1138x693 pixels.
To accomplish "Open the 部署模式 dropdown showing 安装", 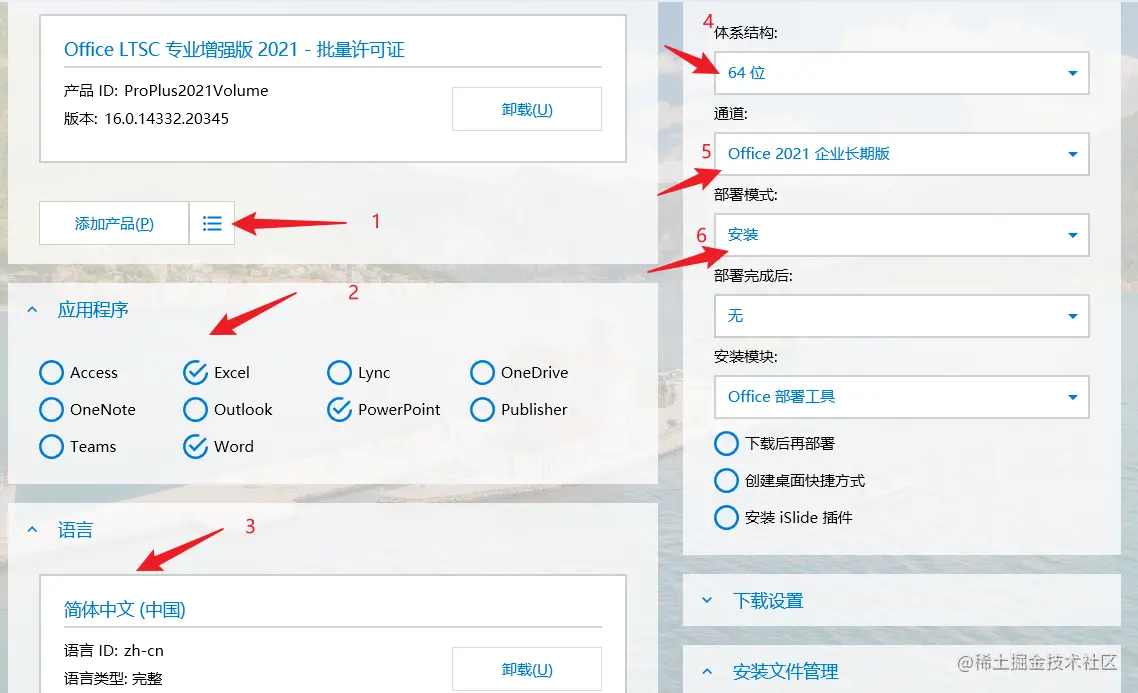I will click(x=901, y=234).
